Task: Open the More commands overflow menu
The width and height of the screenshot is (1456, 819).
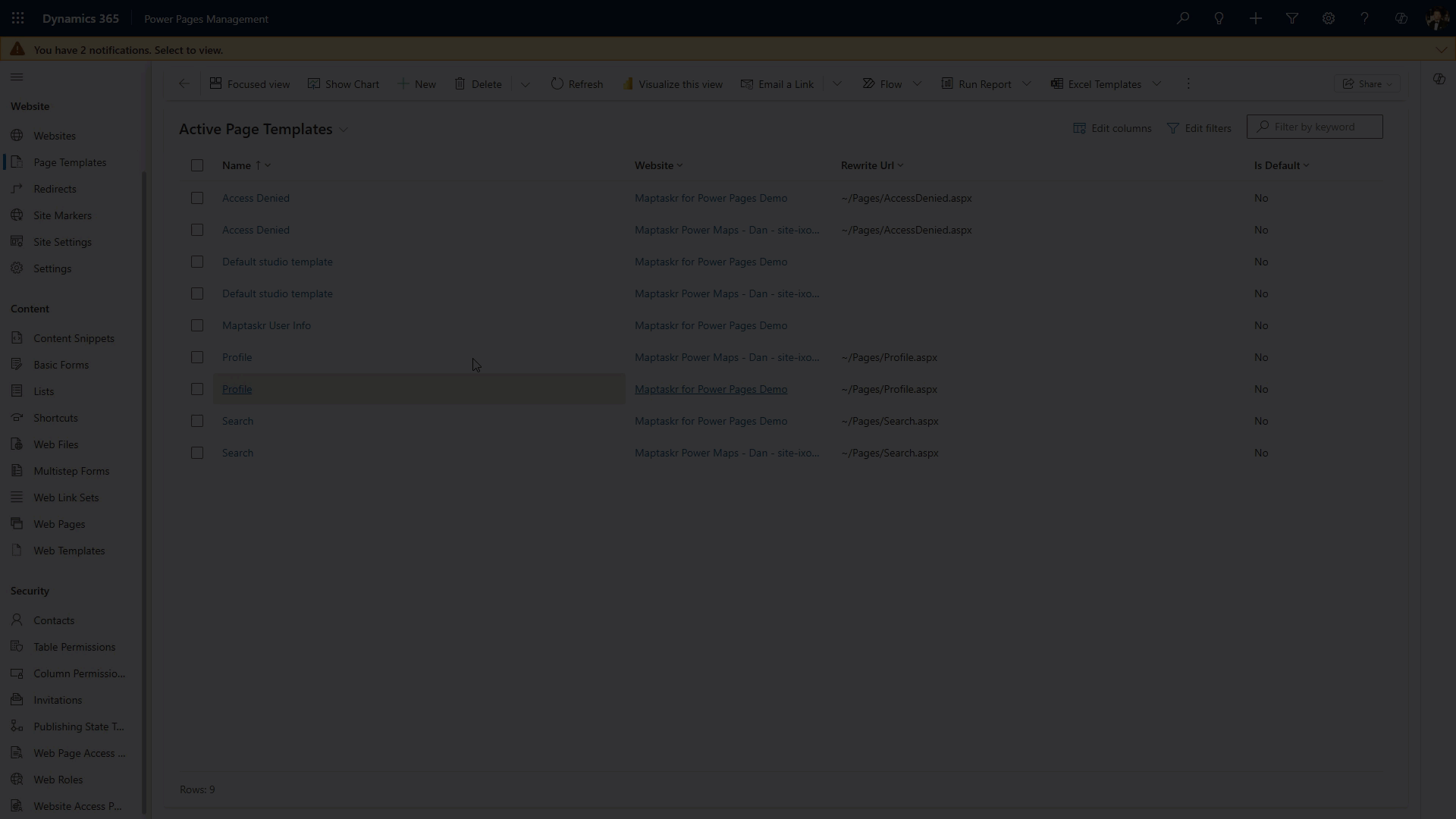Action: (1188, 83)
